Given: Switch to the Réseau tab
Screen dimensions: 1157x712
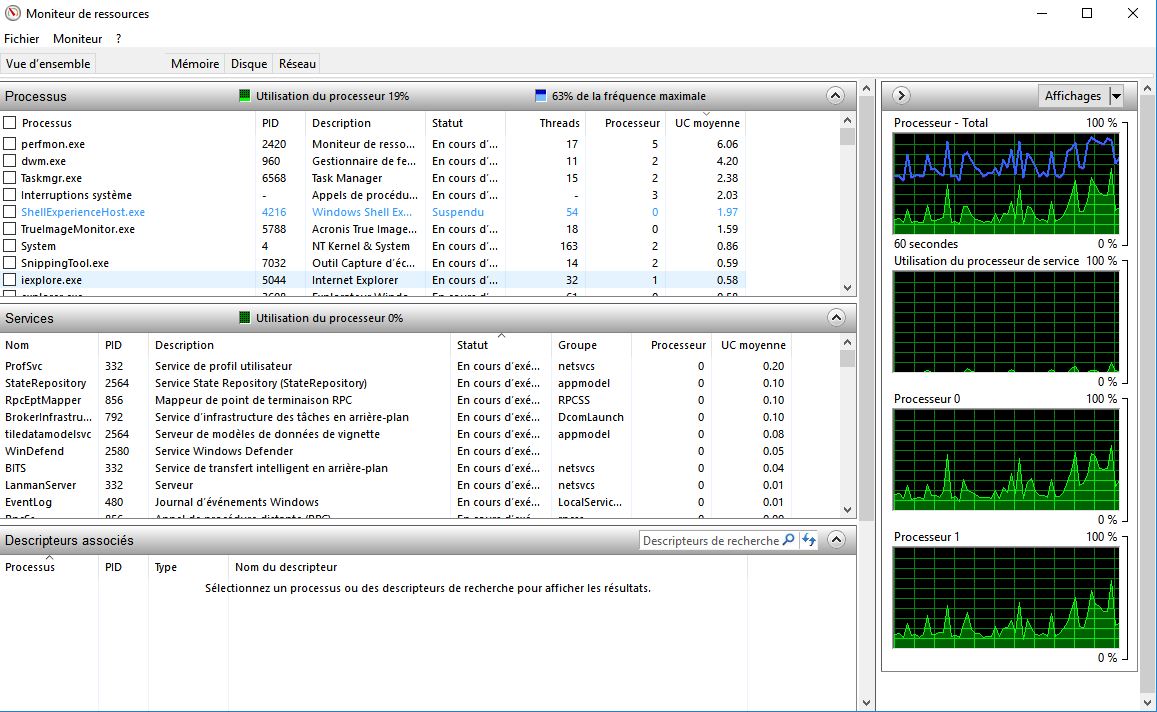Looking at the screenshot, I should tap(297, 63).
